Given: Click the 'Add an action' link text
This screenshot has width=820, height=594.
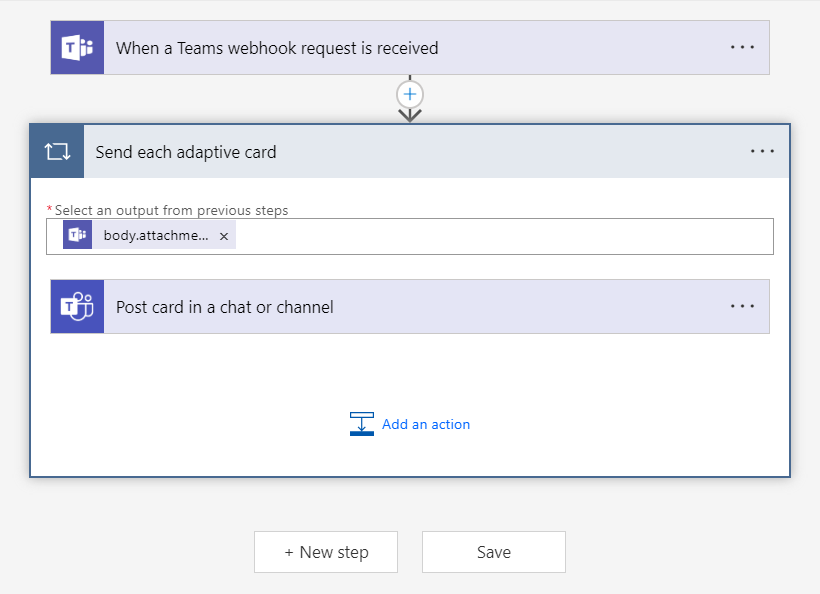Looking at the screenshot, I should tap(426, 424).
